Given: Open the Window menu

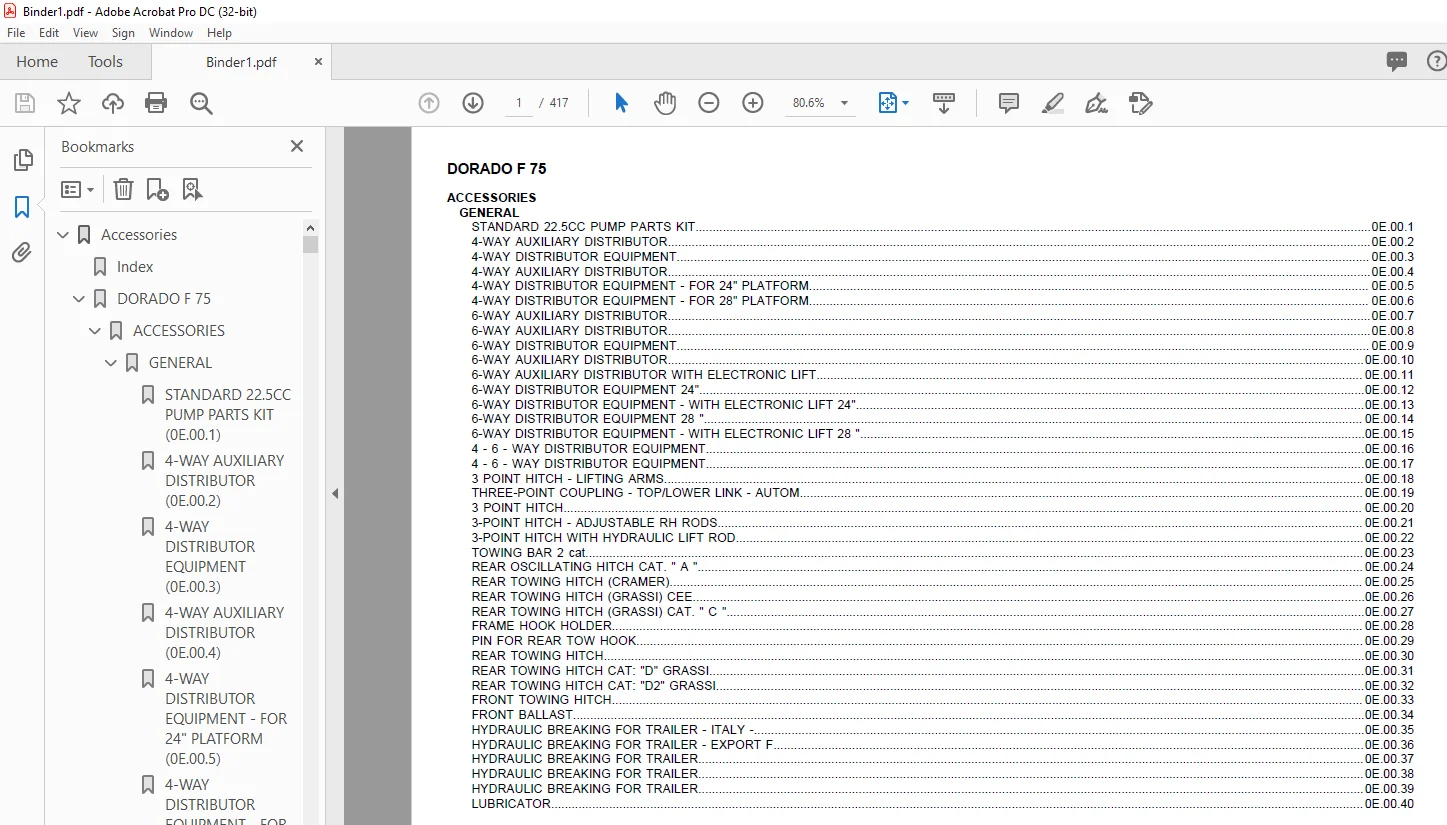Looking at the screenshot, I should 171,33.
